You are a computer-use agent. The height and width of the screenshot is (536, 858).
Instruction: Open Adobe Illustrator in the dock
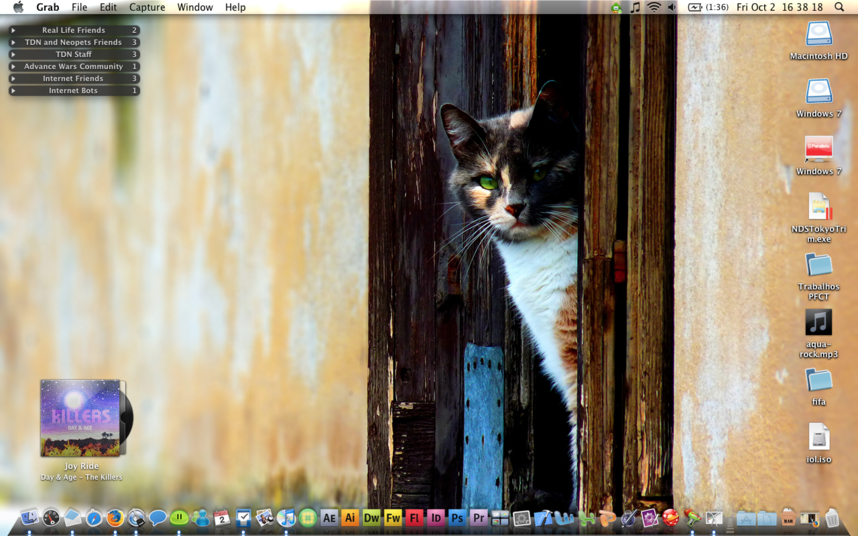[x=350, y=518]
